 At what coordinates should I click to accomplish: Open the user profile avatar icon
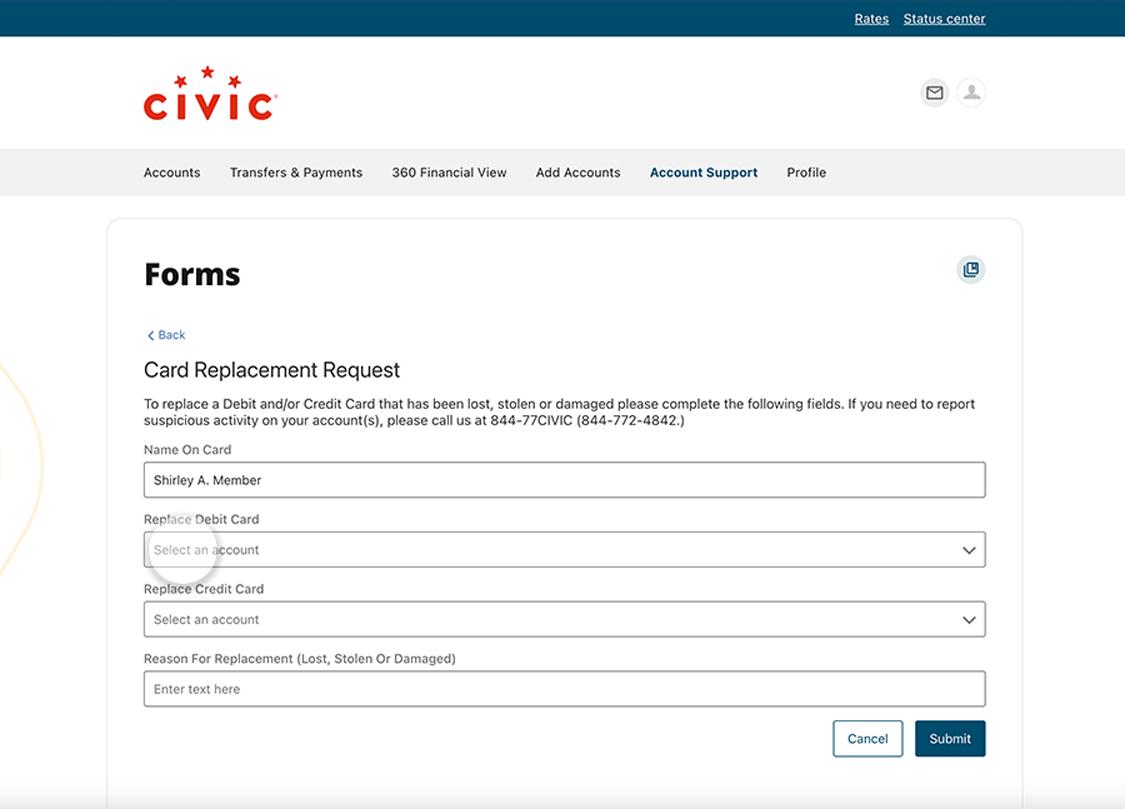click(x=971, y=93)
